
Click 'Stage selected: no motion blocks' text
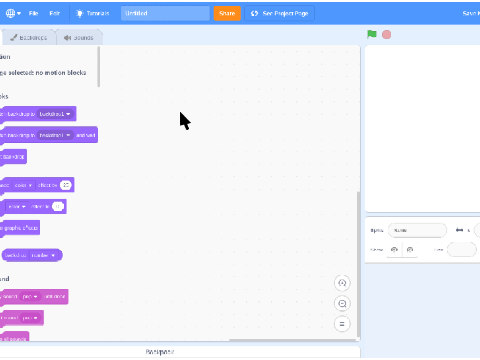coord(43,73)
